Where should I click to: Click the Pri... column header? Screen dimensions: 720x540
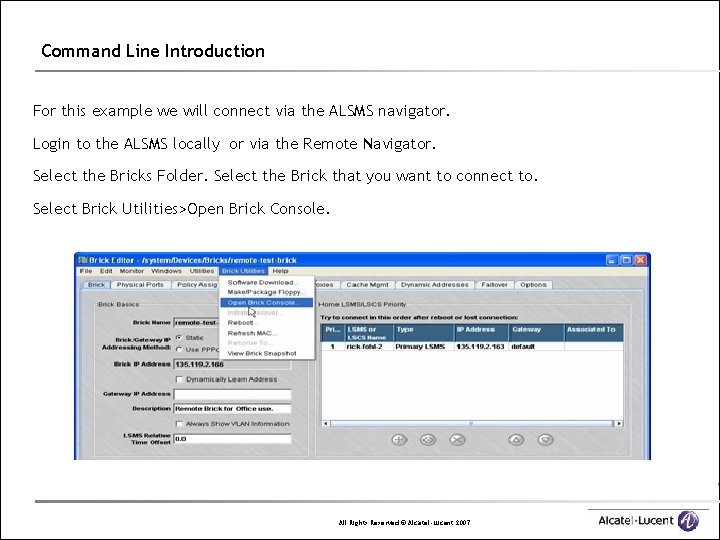333,333
